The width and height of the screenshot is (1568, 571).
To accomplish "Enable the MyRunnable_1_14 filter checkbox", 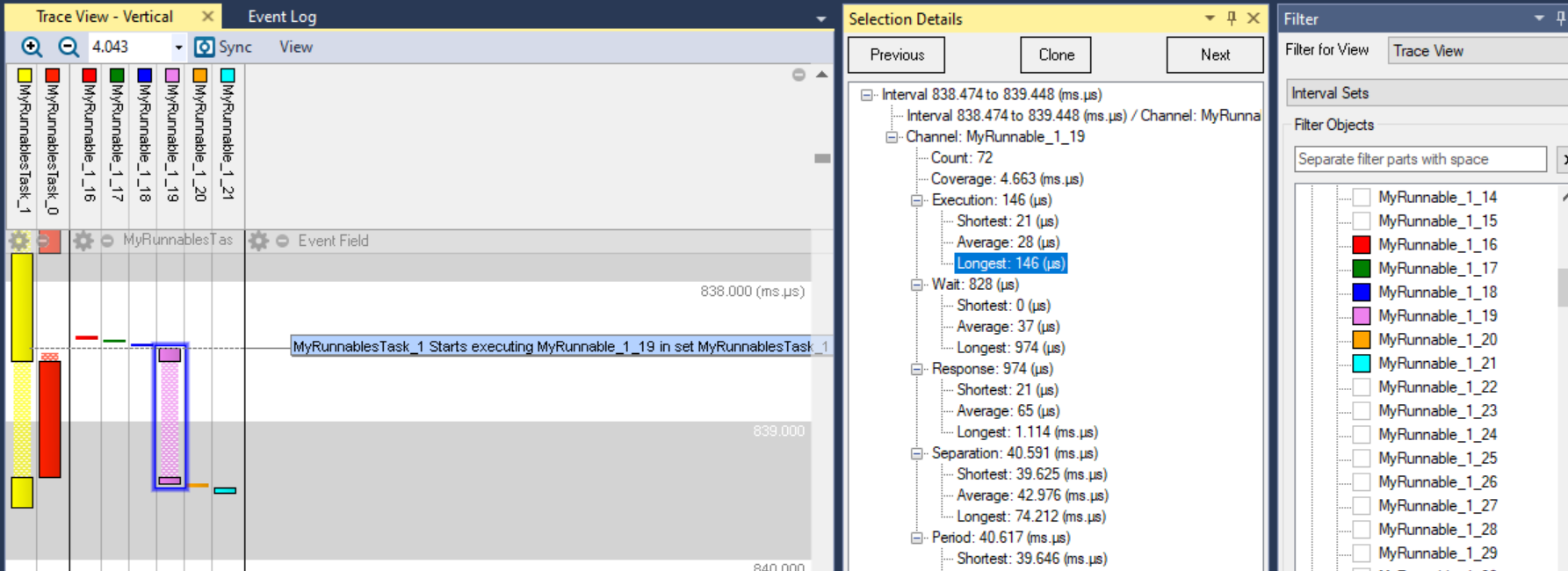I will [x=1362, y=198].
